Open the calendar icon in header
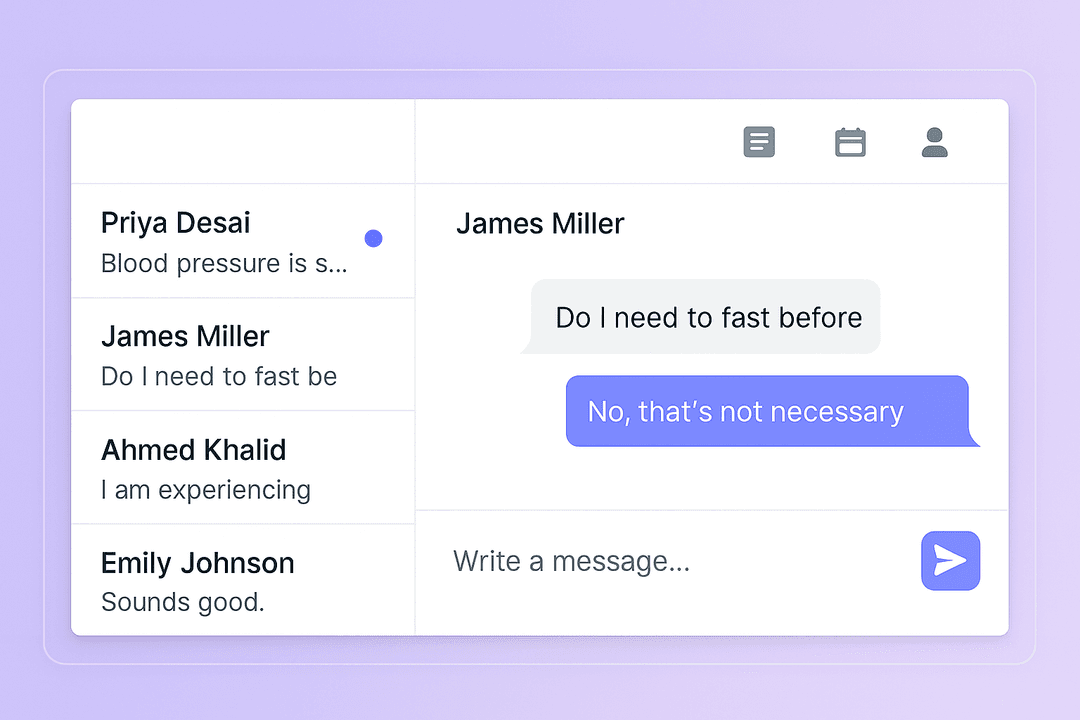 pos(850,142)
